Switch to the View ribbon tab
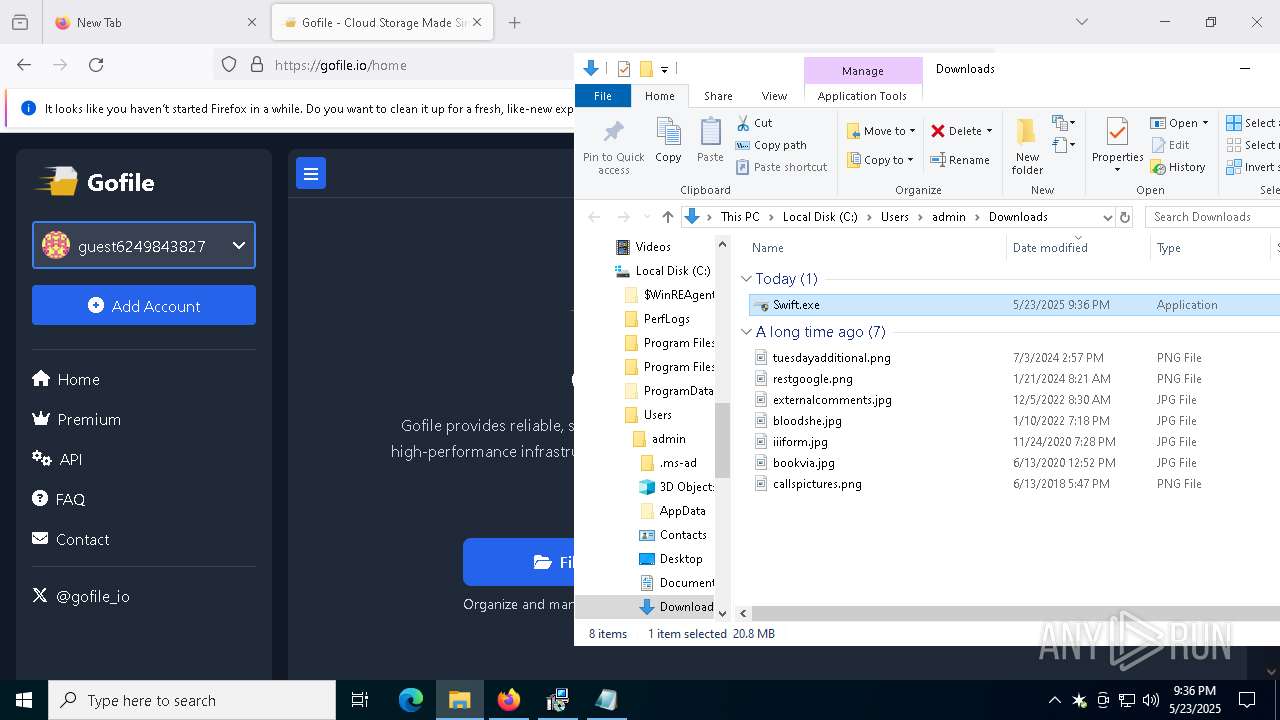The image size is (1280, 720). coord(774,96)
